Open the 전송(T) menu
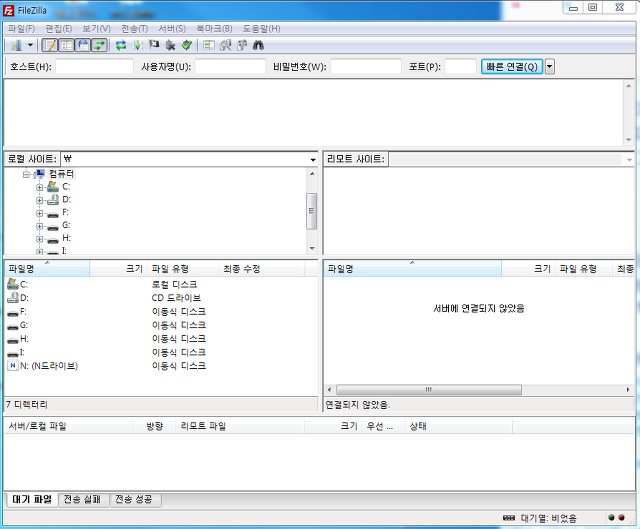 (134, 29)
